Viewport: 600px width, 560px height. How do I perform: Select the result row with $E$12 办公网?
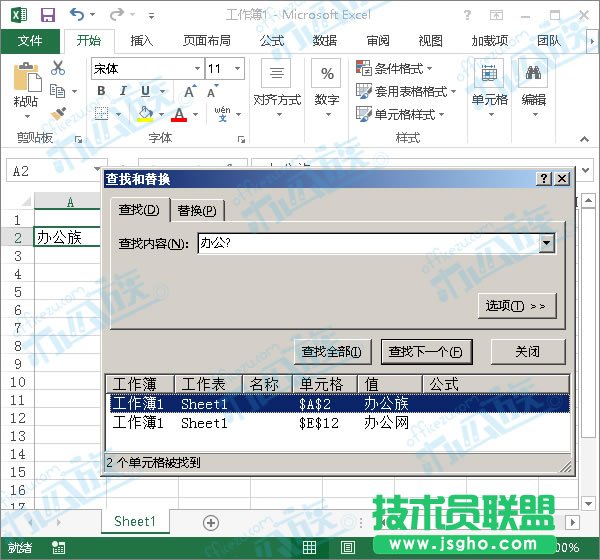coord(339,423)
